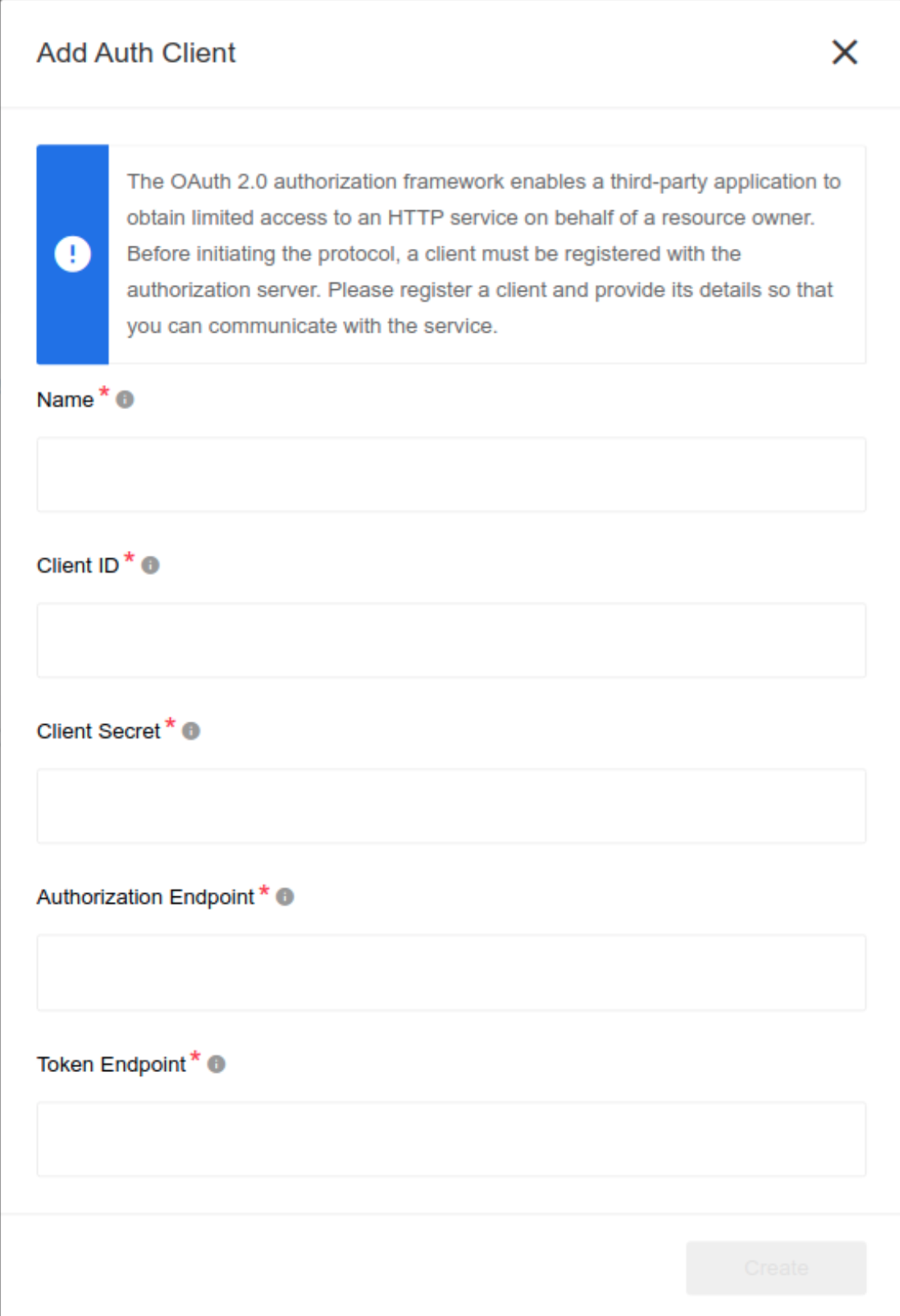This screenshot has height=1316, width=900.
Task: Open the Name field info tooltip icon
Action: point(126,397)
